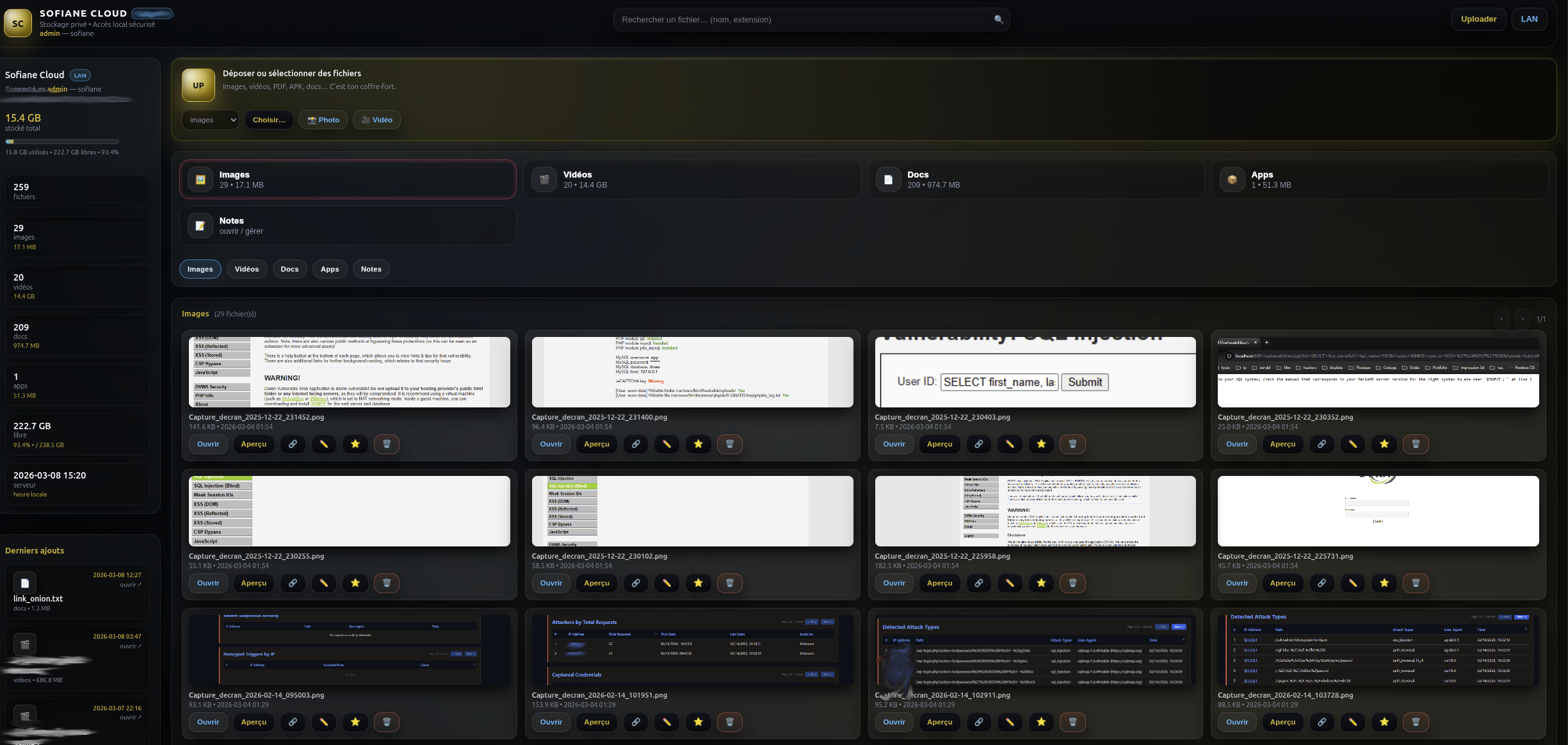Trash Capture_decran_2026-02-14_103728.png
Image resolution: width=1568 pixels, height=745 pixels.
[x=1416, y=722]
